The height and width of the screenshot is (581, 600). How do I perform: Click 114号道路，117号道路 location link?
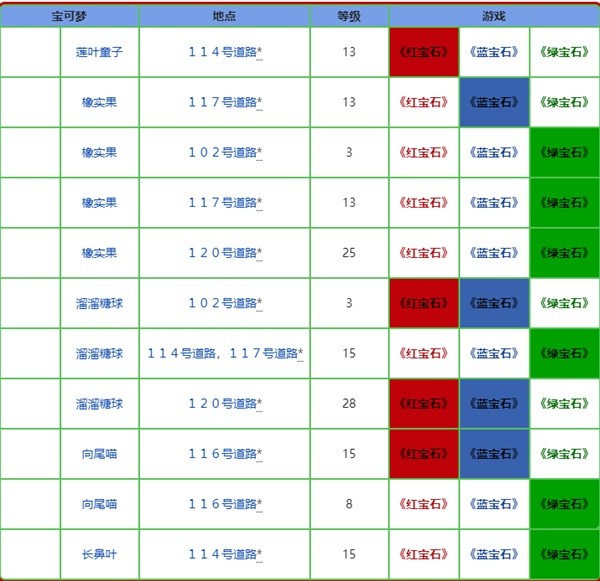pos(223,353)
